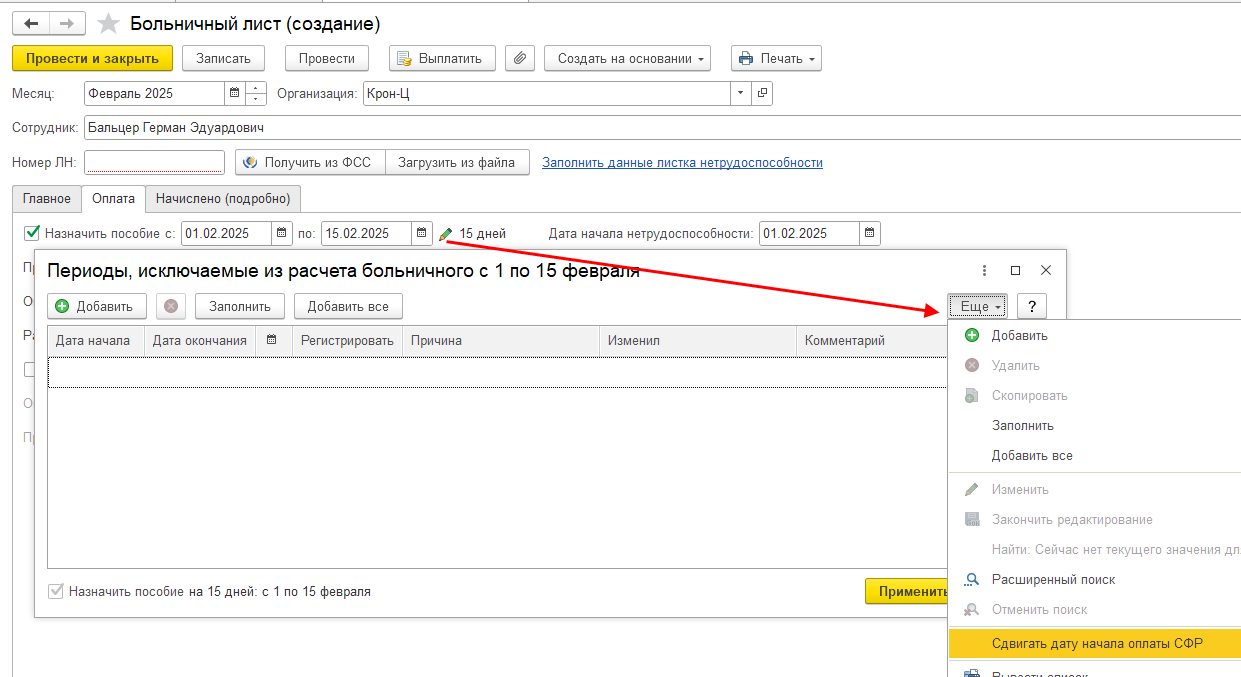
Task: Choose Удалить in the Еще menu
Action: (1095, 365)
